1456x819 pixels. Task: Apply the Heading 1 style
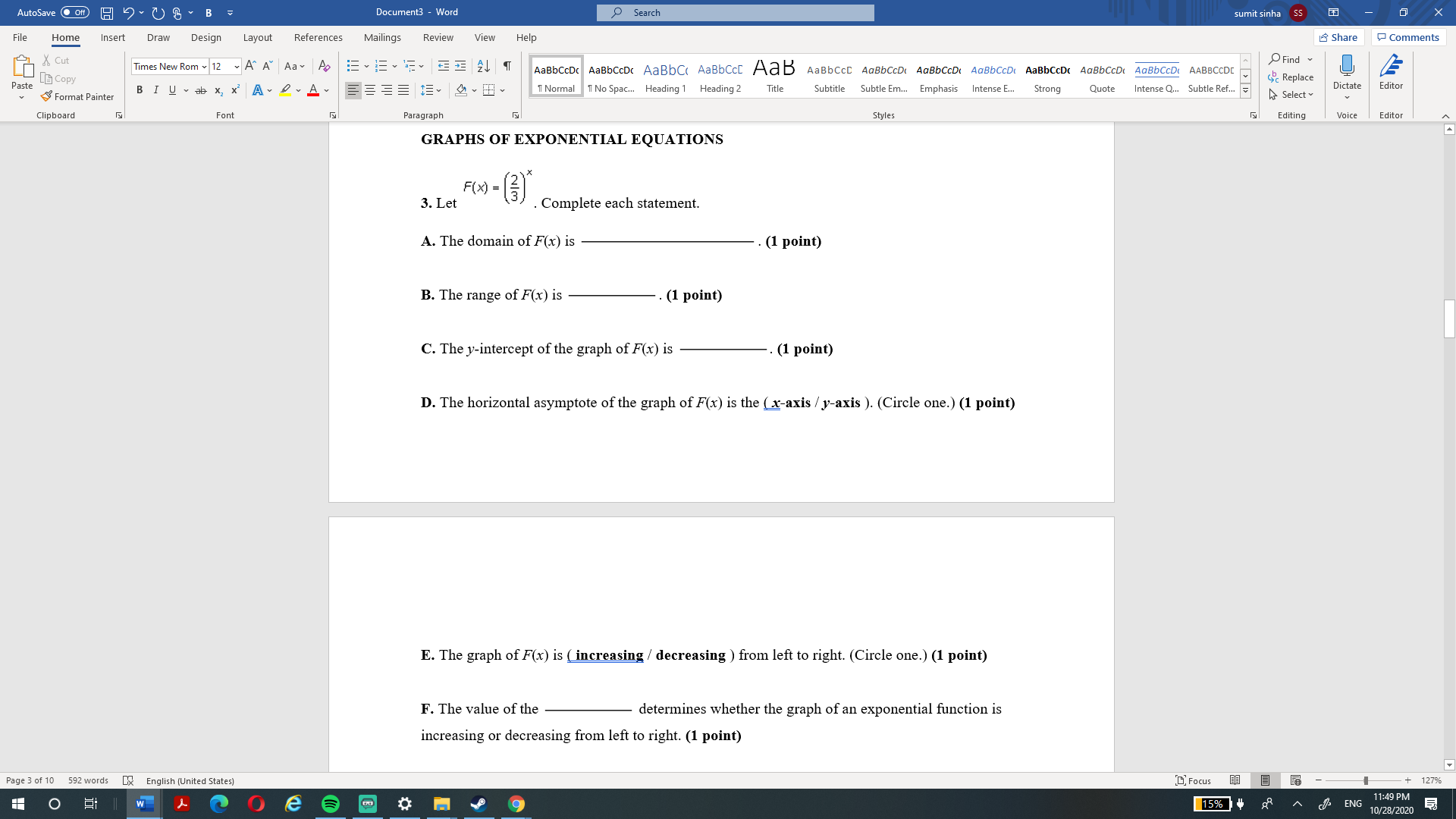tap(665, 77)
